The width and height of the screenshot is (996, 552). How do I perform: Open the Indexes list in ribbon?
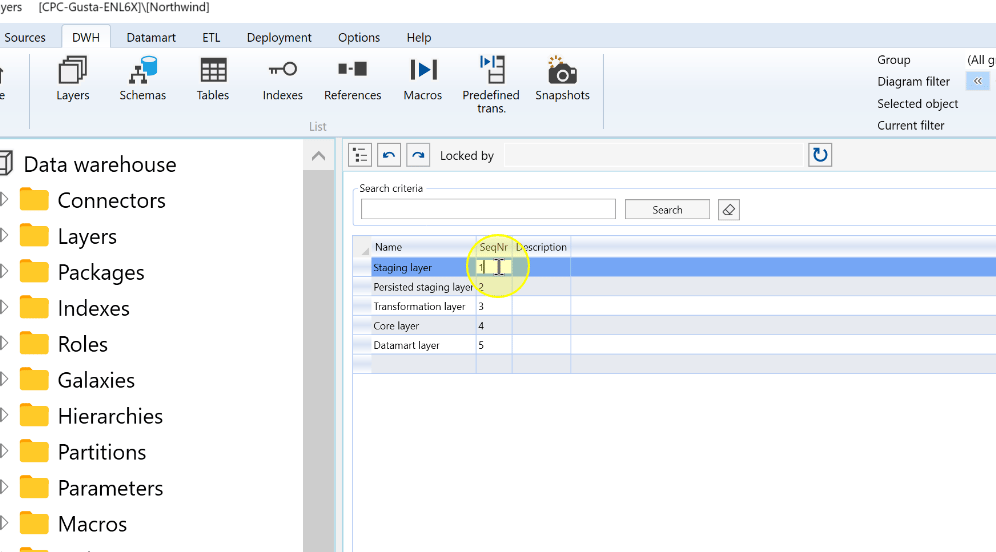(x=283, y=79)
